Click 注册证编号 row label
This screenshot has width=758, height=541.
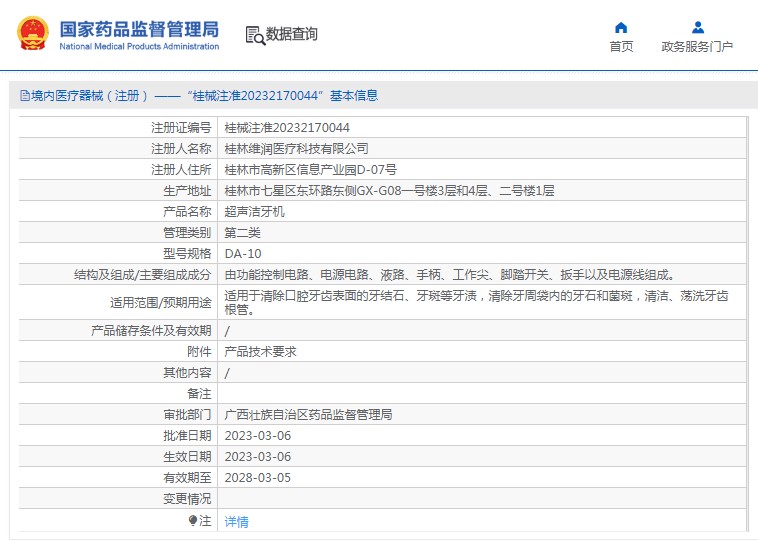pos(181,128)
